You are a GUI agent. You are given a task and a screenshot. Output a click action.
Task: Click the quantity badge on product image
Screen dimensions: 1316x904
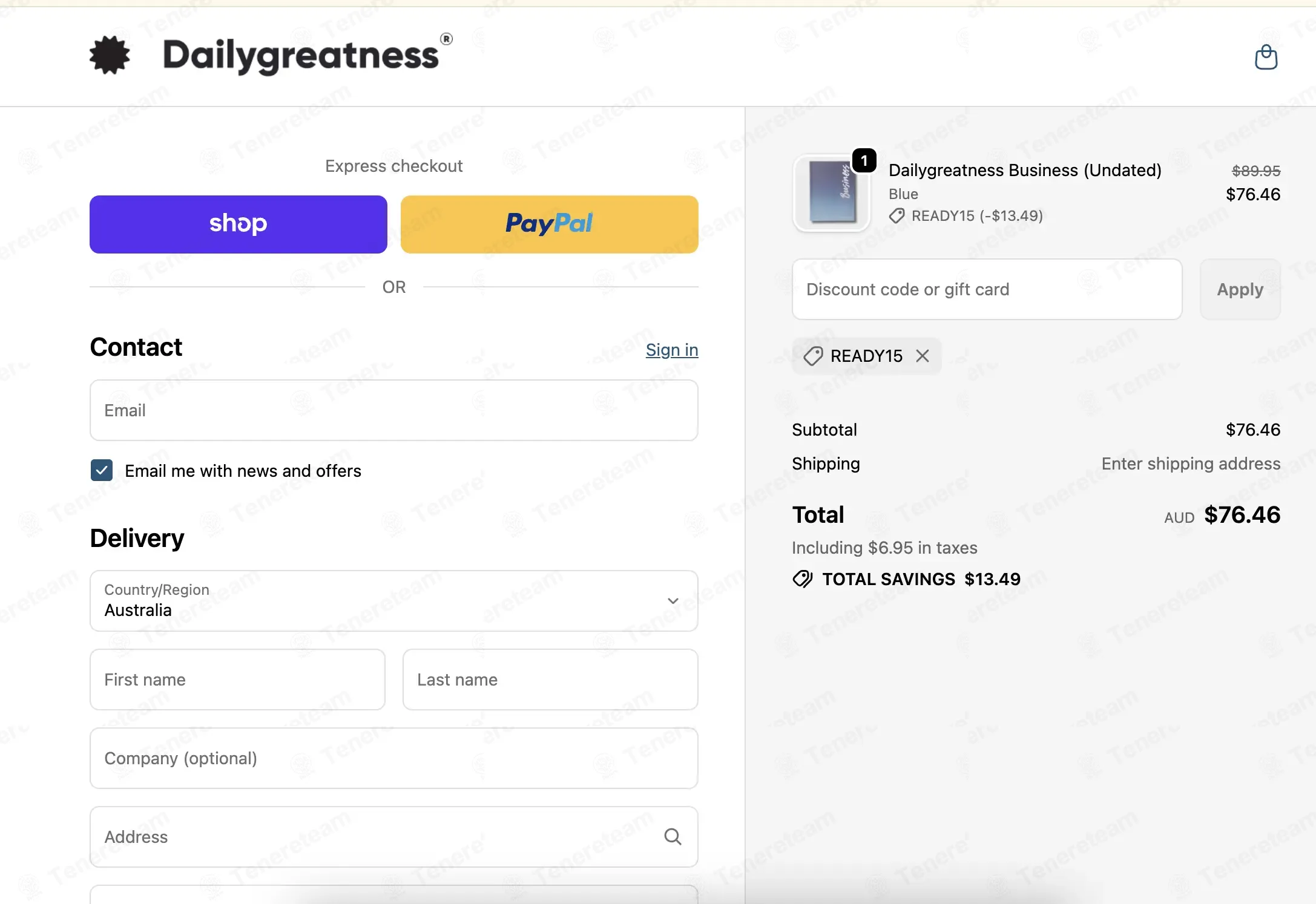[x=864, y=160]
